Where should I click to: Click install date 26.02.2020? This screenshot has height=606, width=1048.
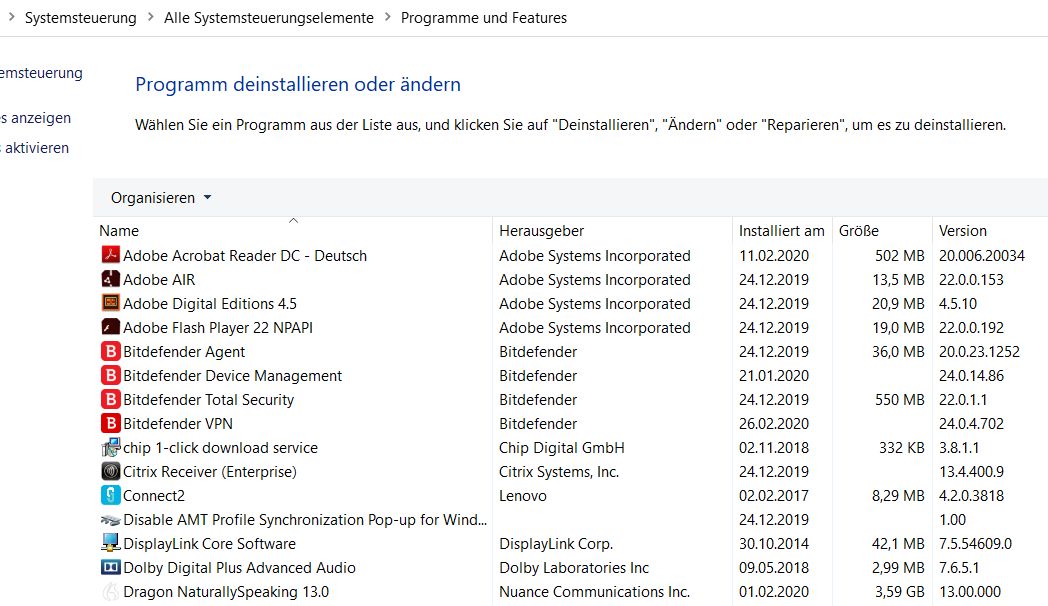click(x=774, y=424)
